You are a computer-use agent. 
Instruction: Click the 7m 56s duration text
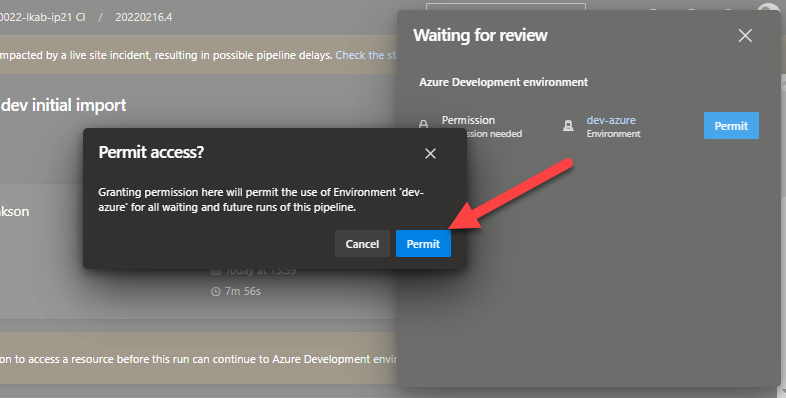coord(243,291)
